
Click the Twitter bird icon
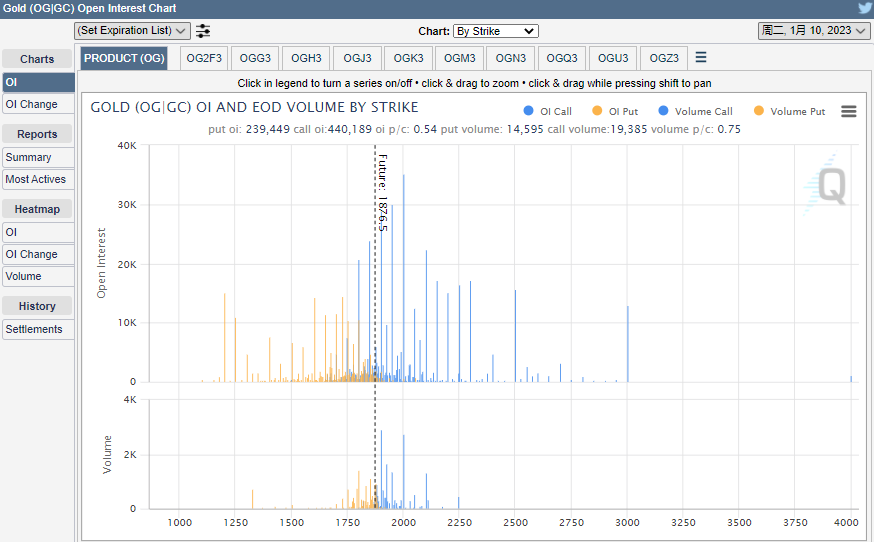tap(864, 8)
